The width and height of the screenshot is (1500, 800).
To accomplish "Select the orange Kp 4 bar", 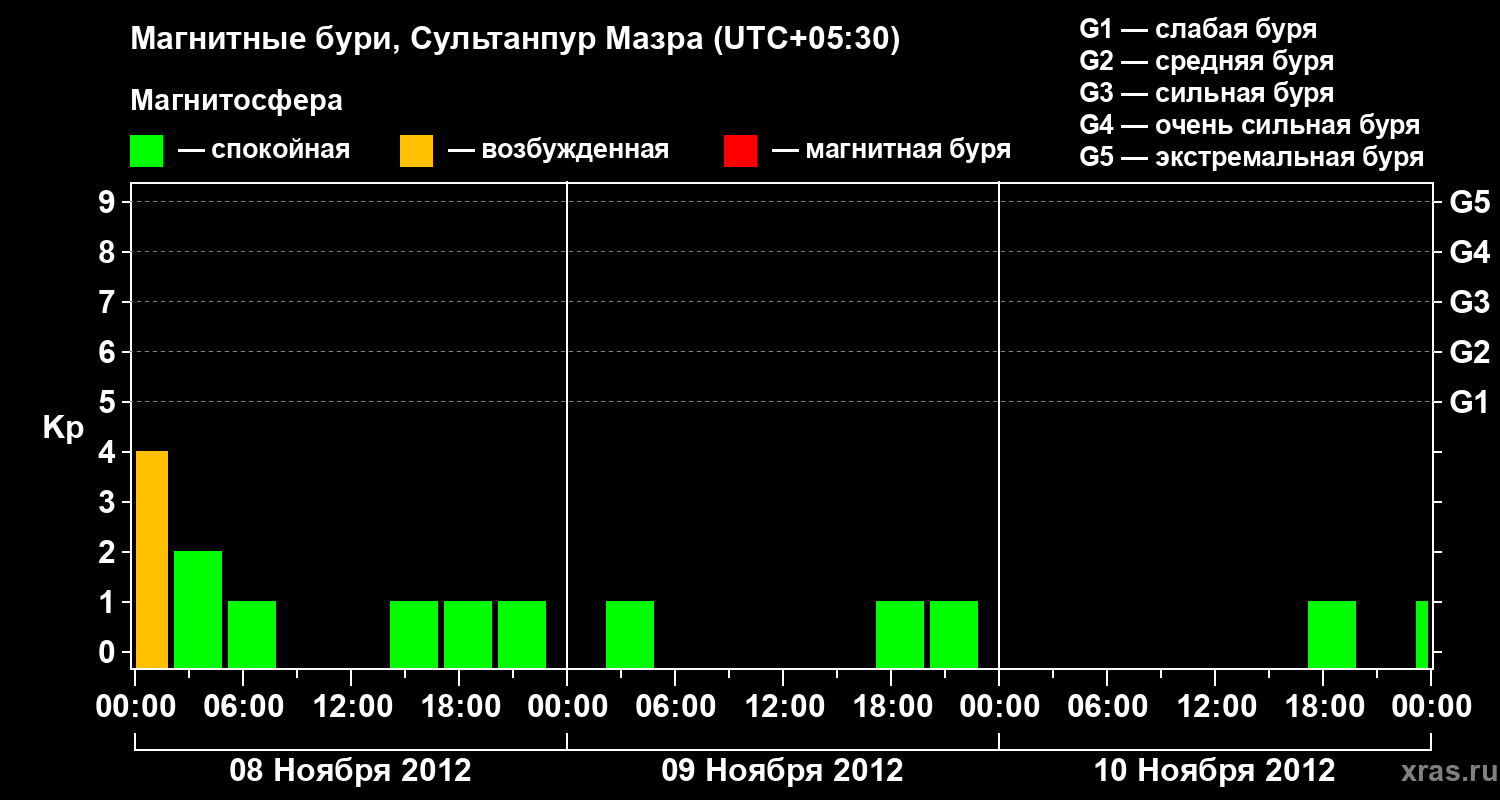I will pos(152,559).
